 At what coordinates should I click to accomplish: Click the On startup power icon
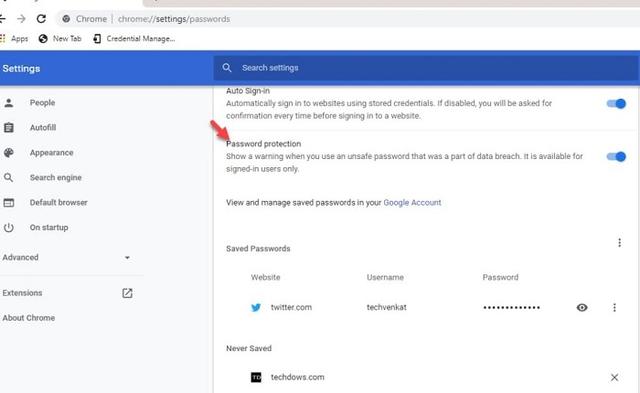coord(9,227)
